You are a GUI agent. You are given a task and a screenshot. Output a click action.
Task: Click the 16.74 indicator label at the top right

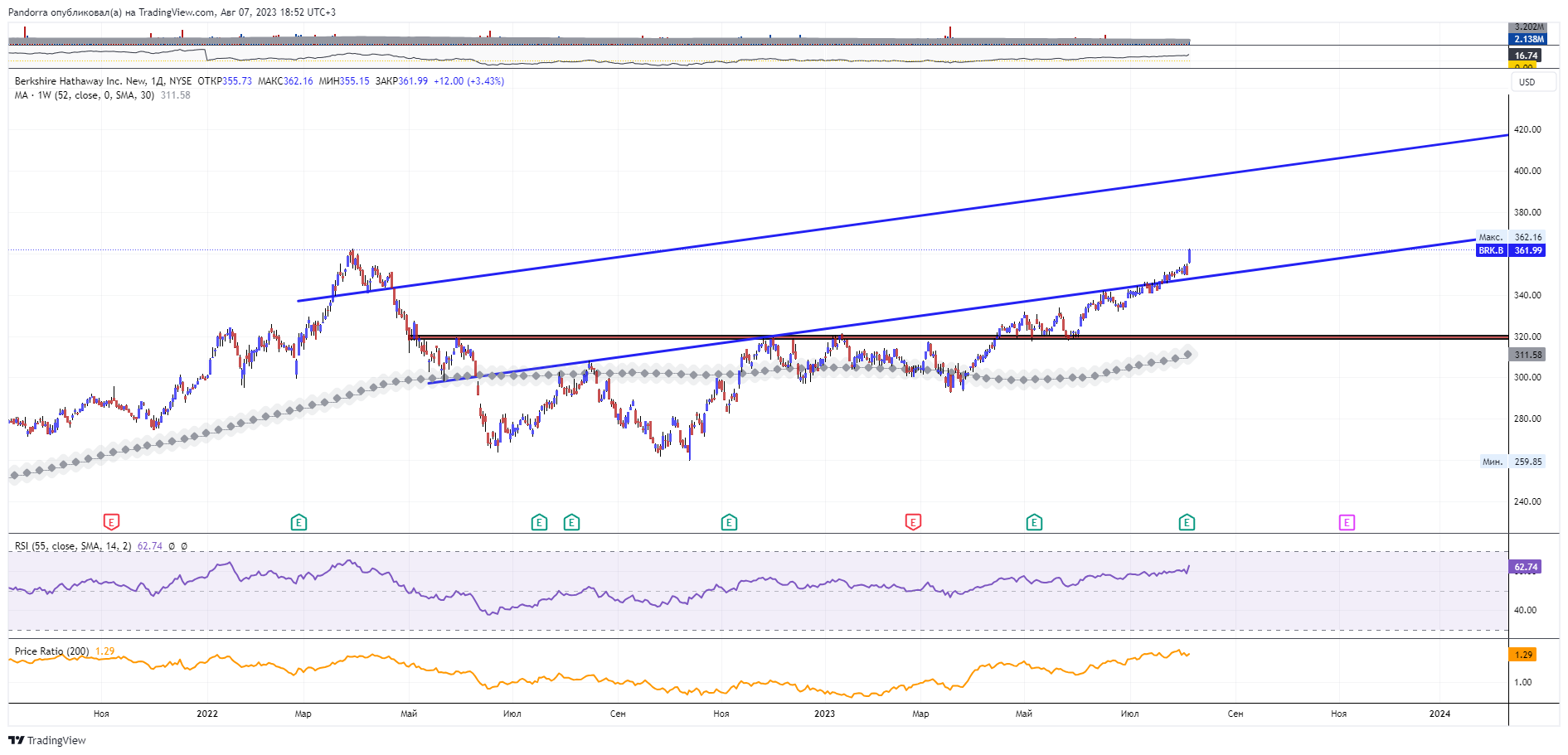pyautogui.click(x=1526, y=56)
